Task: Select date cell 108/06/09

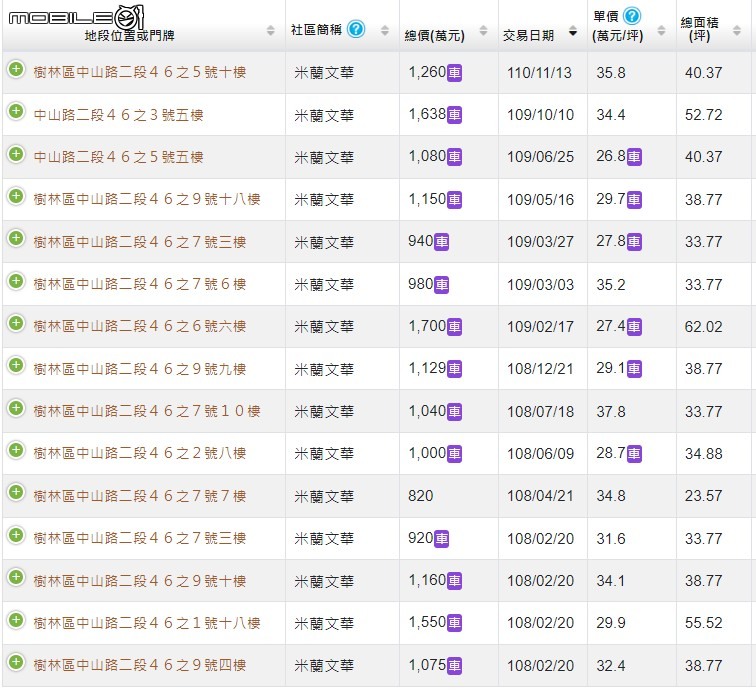Action: 540,454
